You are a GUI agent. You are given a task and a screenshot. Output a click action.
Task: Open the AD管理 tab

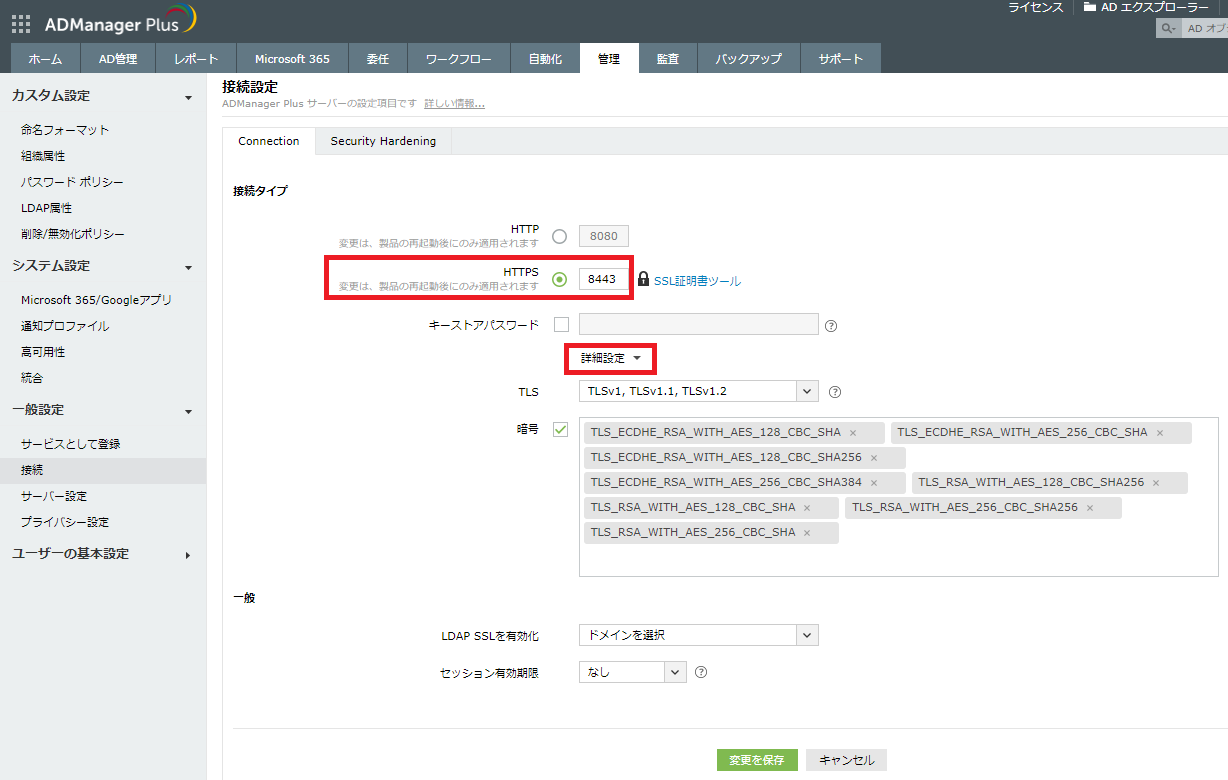point(118,59)
